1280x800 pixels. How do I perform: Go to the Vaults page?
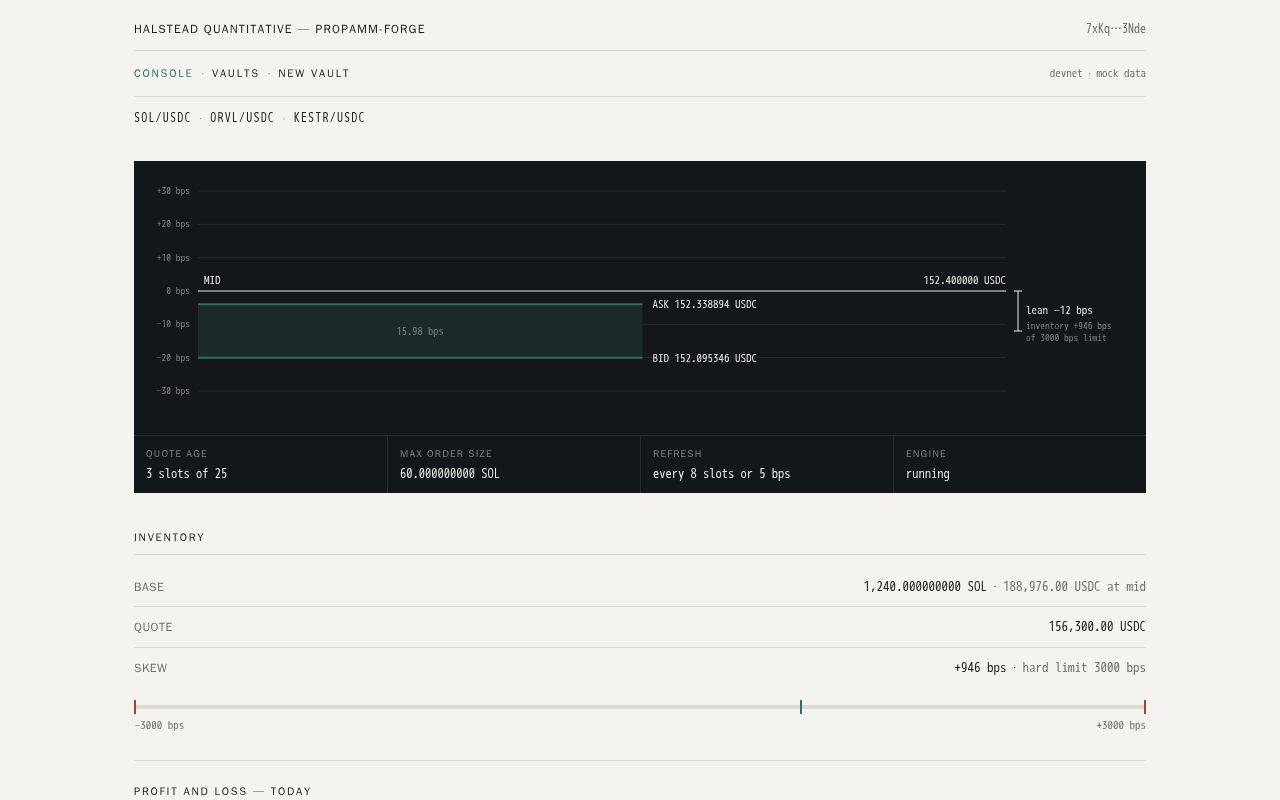coord(235,74)
